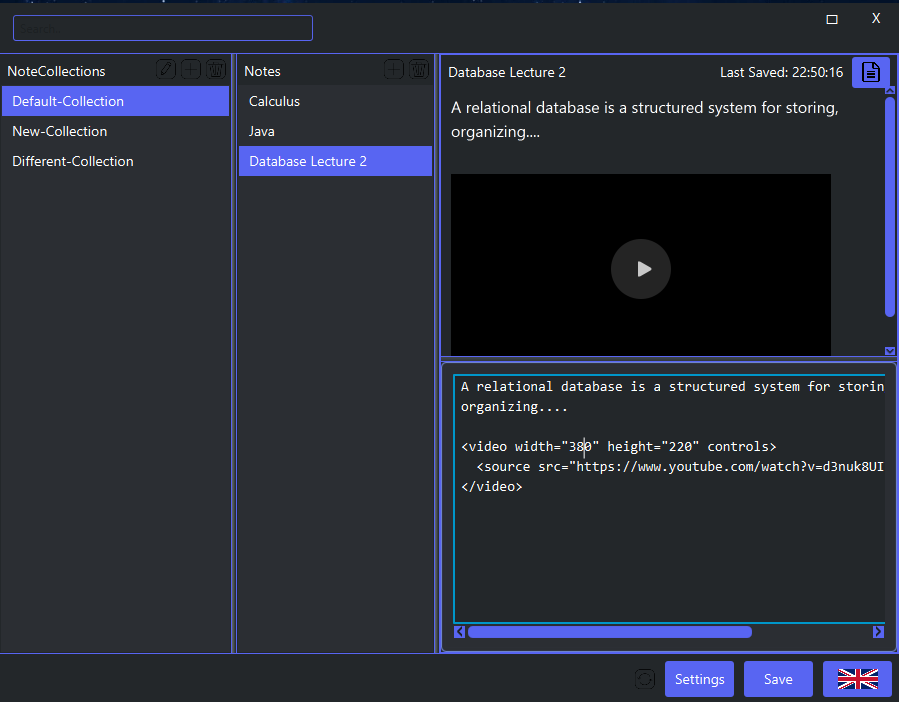Viewport: 899px width, 702px height.
Task: Add a new note with the plus icon
Action: [394, 70]
